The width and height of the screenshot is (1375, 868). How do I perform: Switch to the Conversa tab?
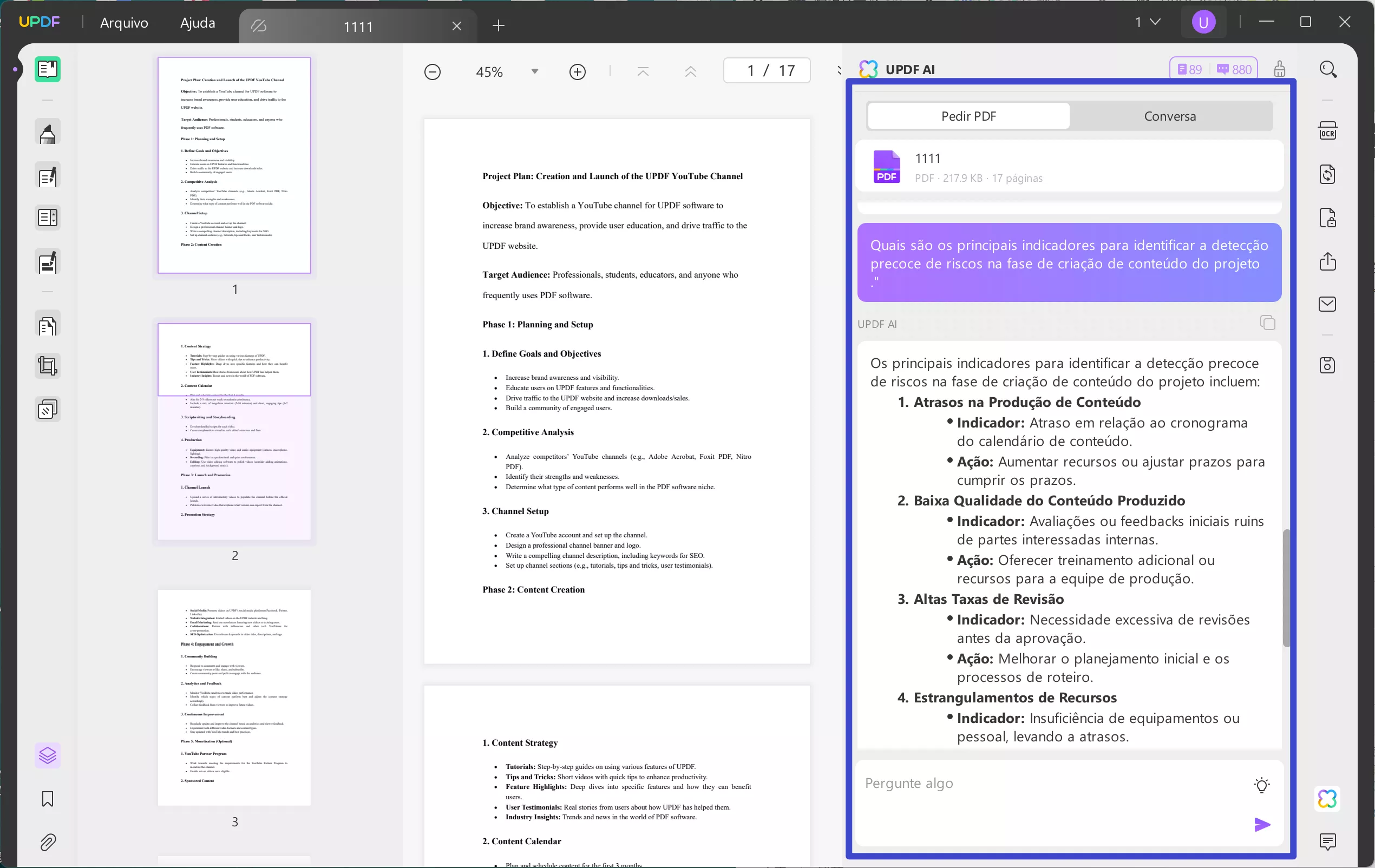pyautogui.click(x=1169, y=116)
